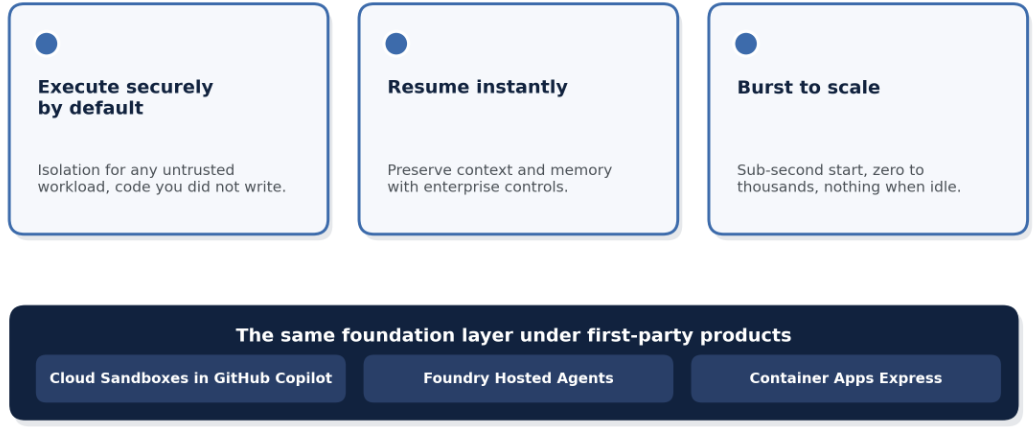The image size is (1033, 427).
Task: Click the text about isolating untrusted workloads
Action: pyautogui.click(x=161, y=179)
